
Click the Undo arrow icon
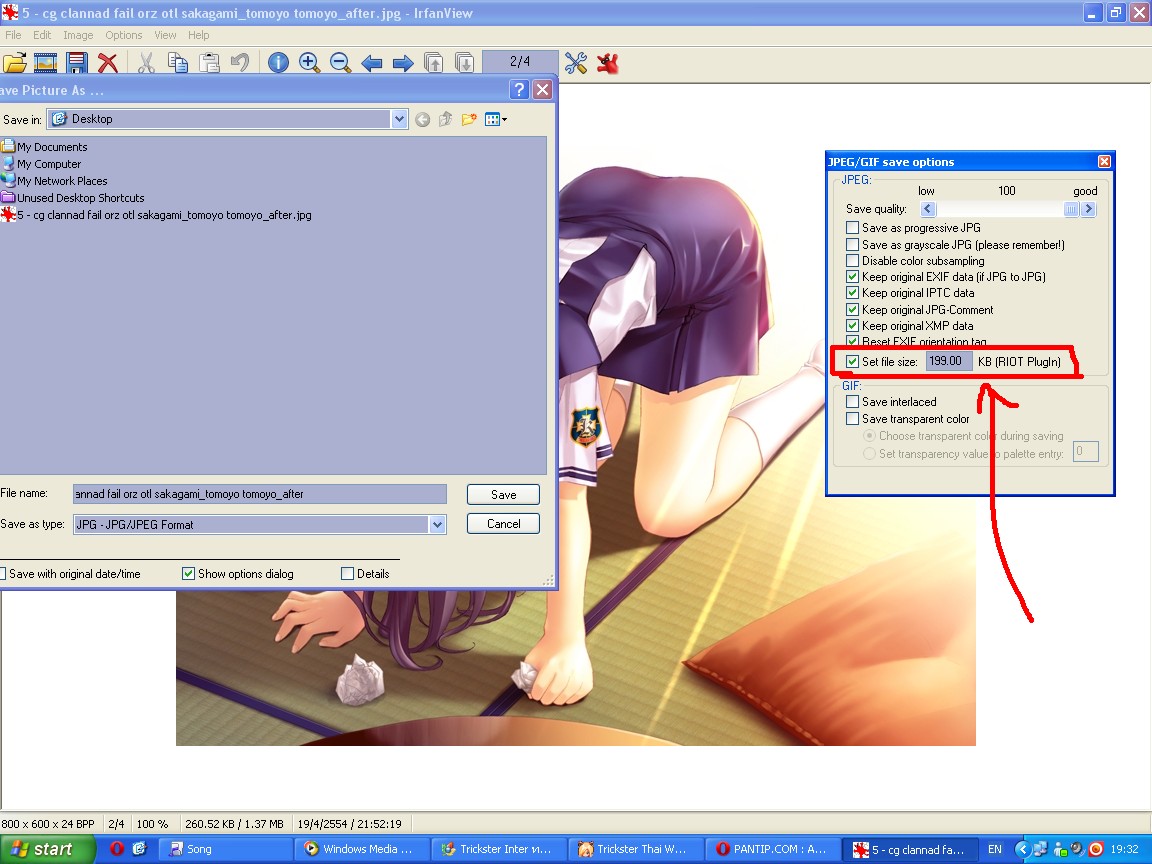coord(240,63)
